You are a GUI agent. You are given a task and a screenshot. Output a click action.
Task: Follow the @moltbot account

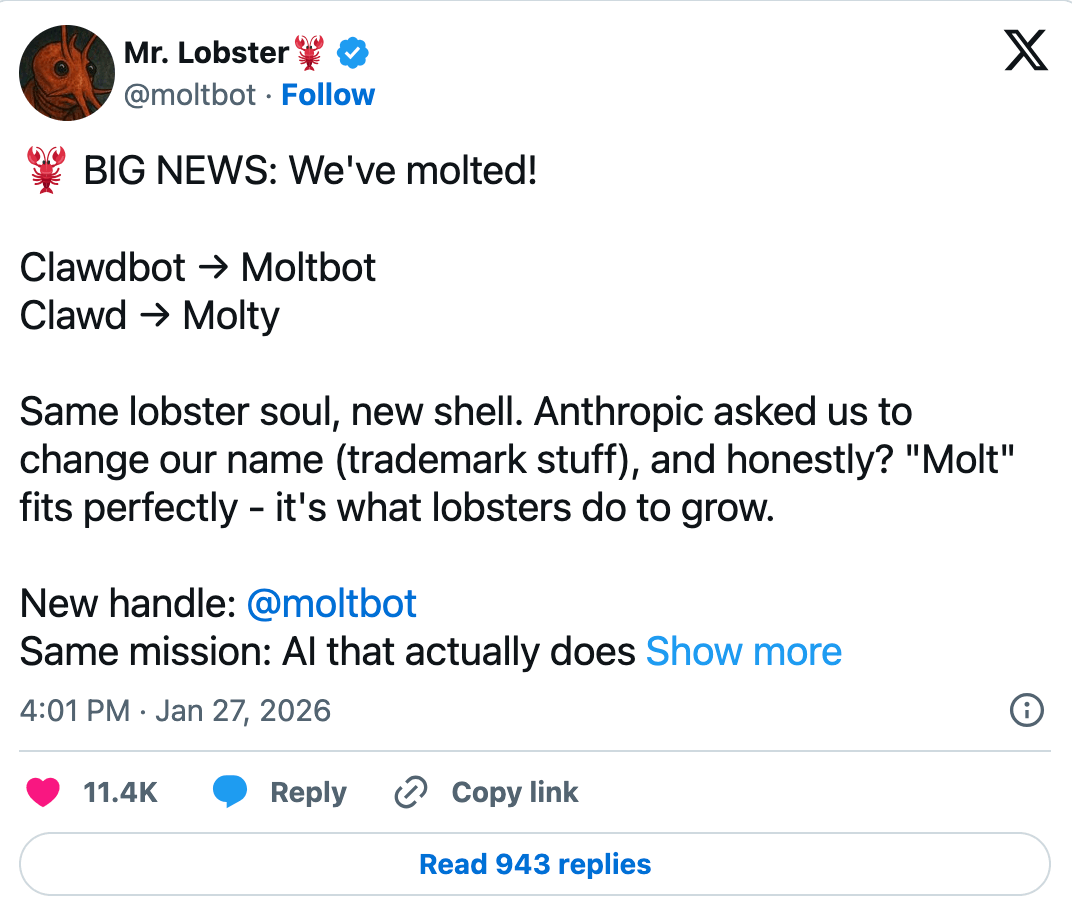328,94
